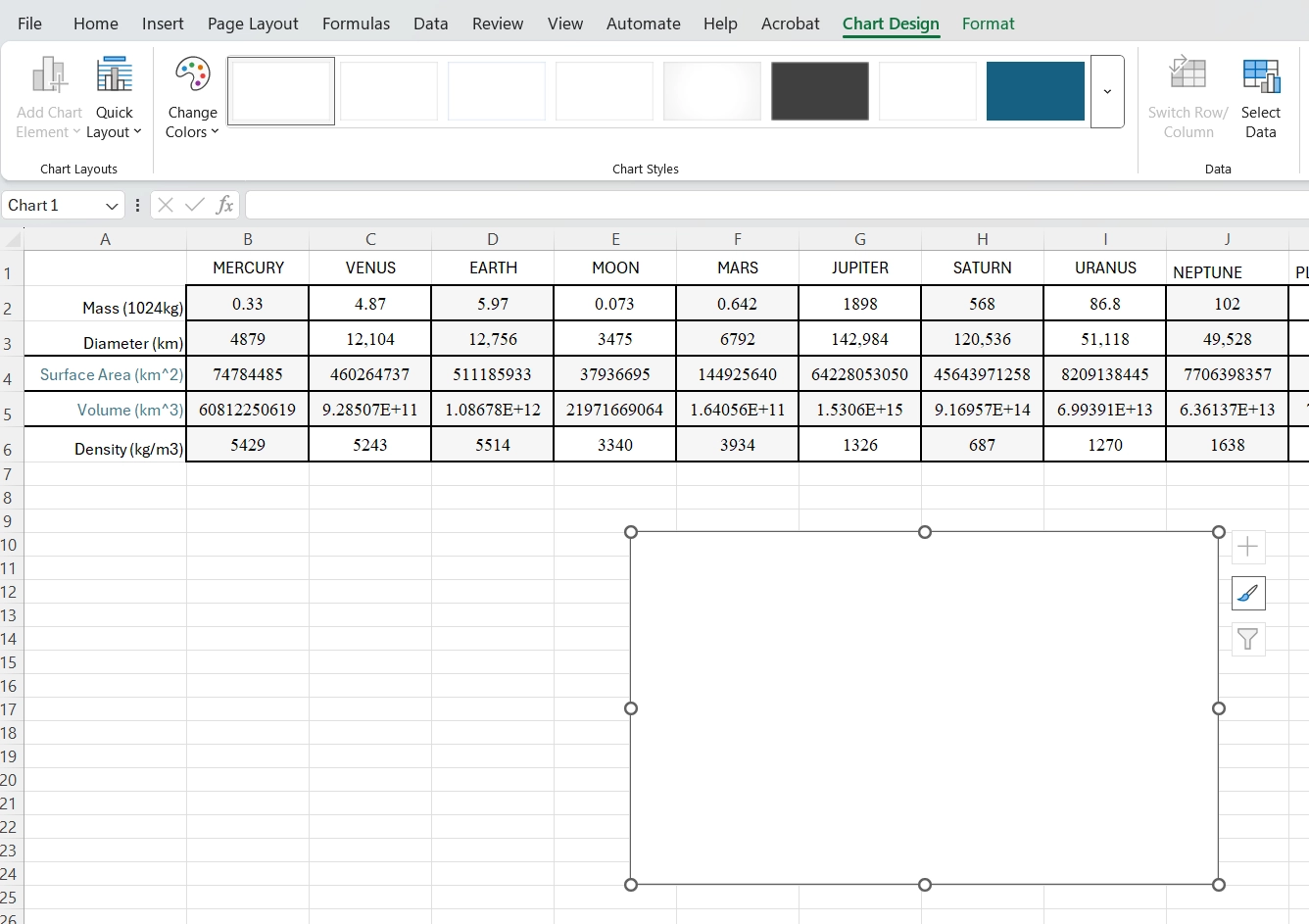Screen dimensions: 1309x924
Task: Apply the dark gray chart style
Action: (x=819, y=91)
